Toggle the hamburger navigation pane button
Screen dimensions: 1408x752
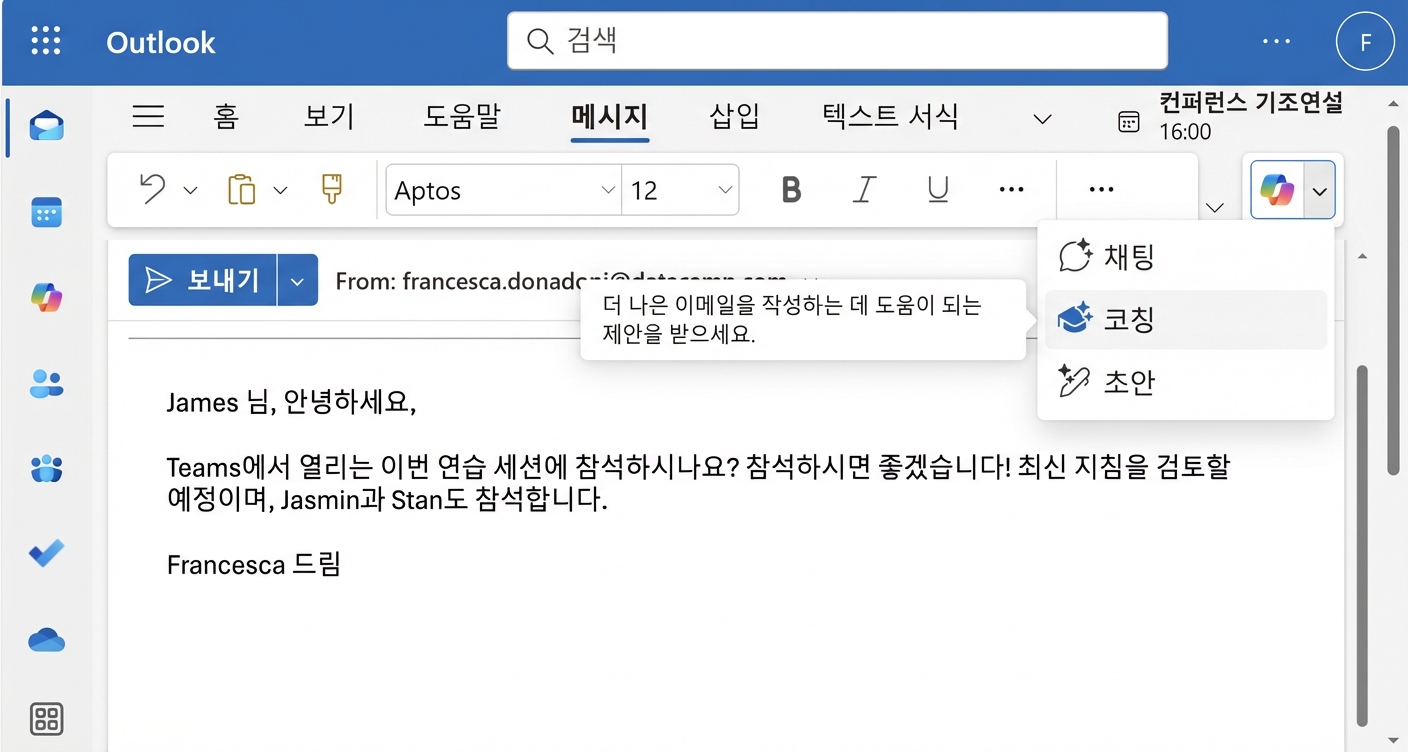coord(148,117)
